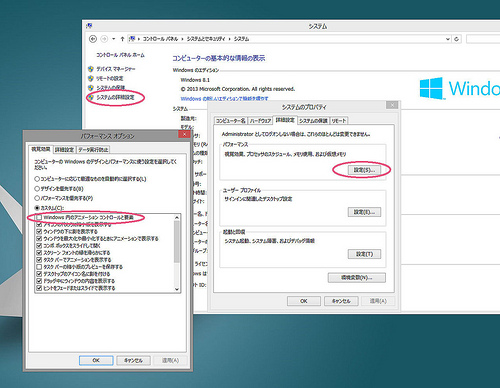Click OK in パフォーマンス オプション dialog
This screenshot has height=388, width=500.
[96, 360]
